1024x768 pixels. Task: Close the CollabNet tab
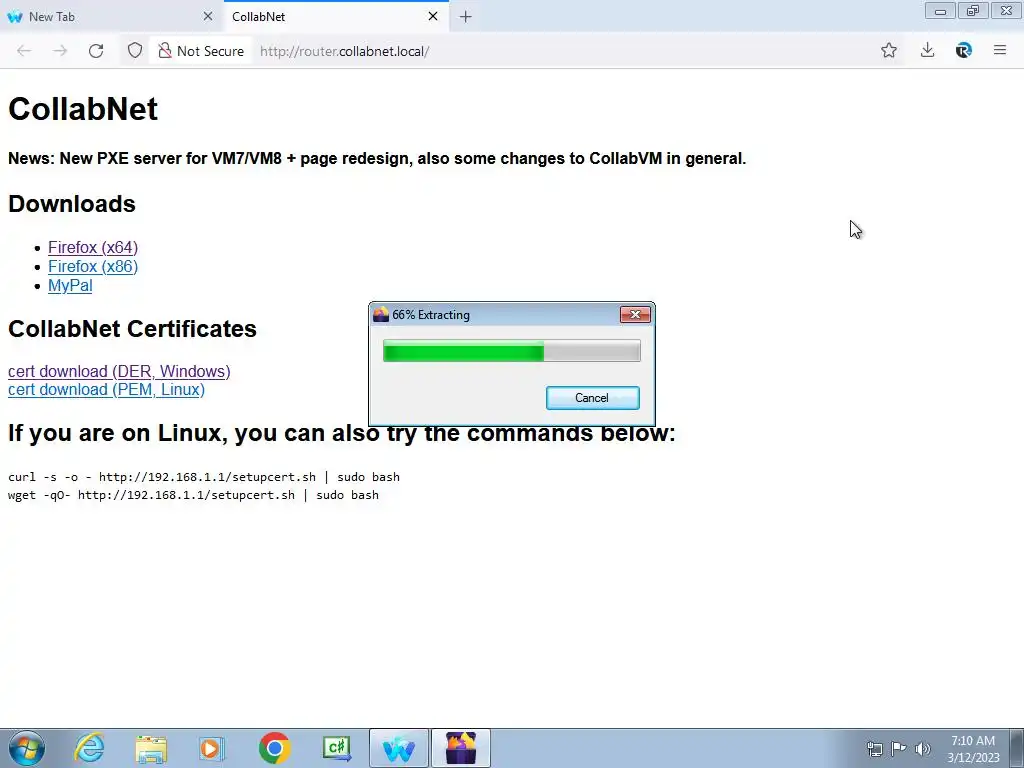click(x=433, y=16)
